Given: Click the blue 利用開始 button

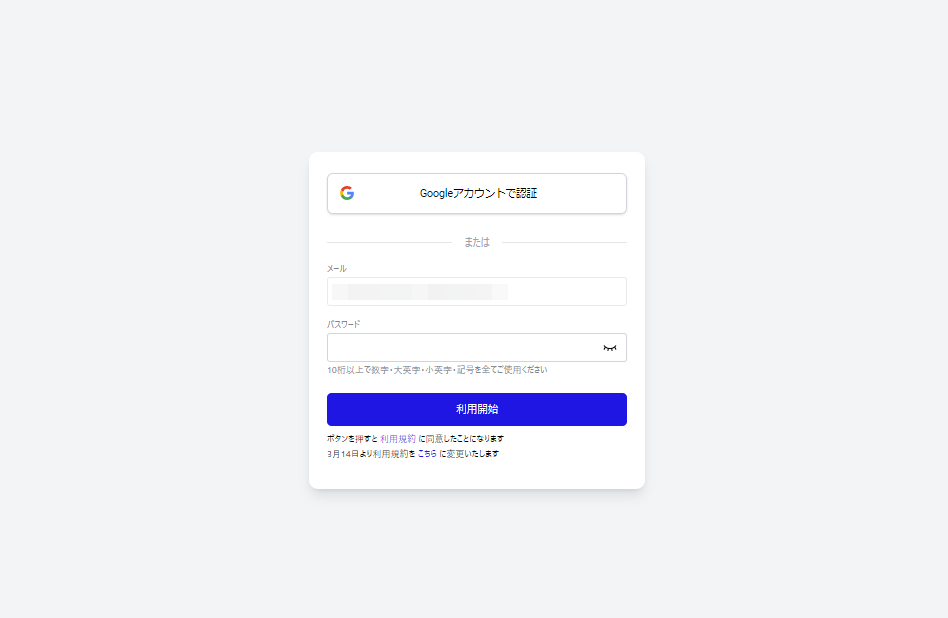Looking at the screenshot, I should click(477, 409).
